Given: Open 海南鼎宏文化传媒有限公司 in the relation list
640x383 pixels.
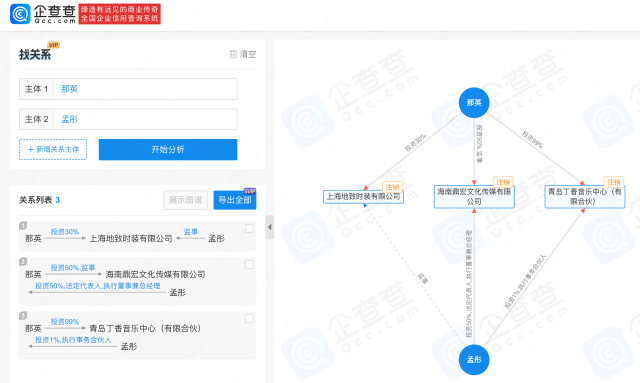Looking at the screenshot, I should (x=156, y=274).
